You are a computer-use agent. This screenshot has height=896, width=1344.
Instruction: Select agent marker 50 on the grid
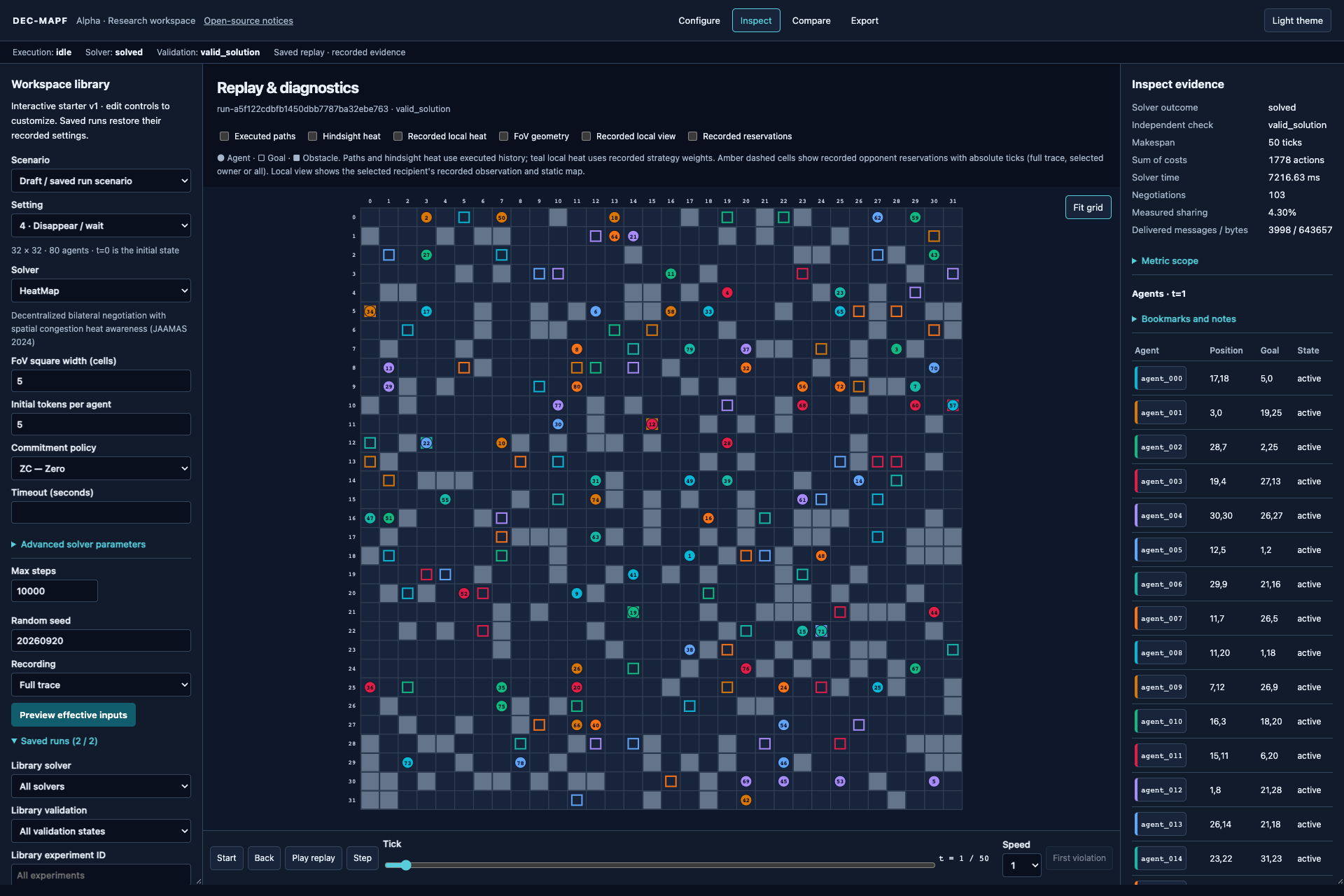(x=501, y=218)
